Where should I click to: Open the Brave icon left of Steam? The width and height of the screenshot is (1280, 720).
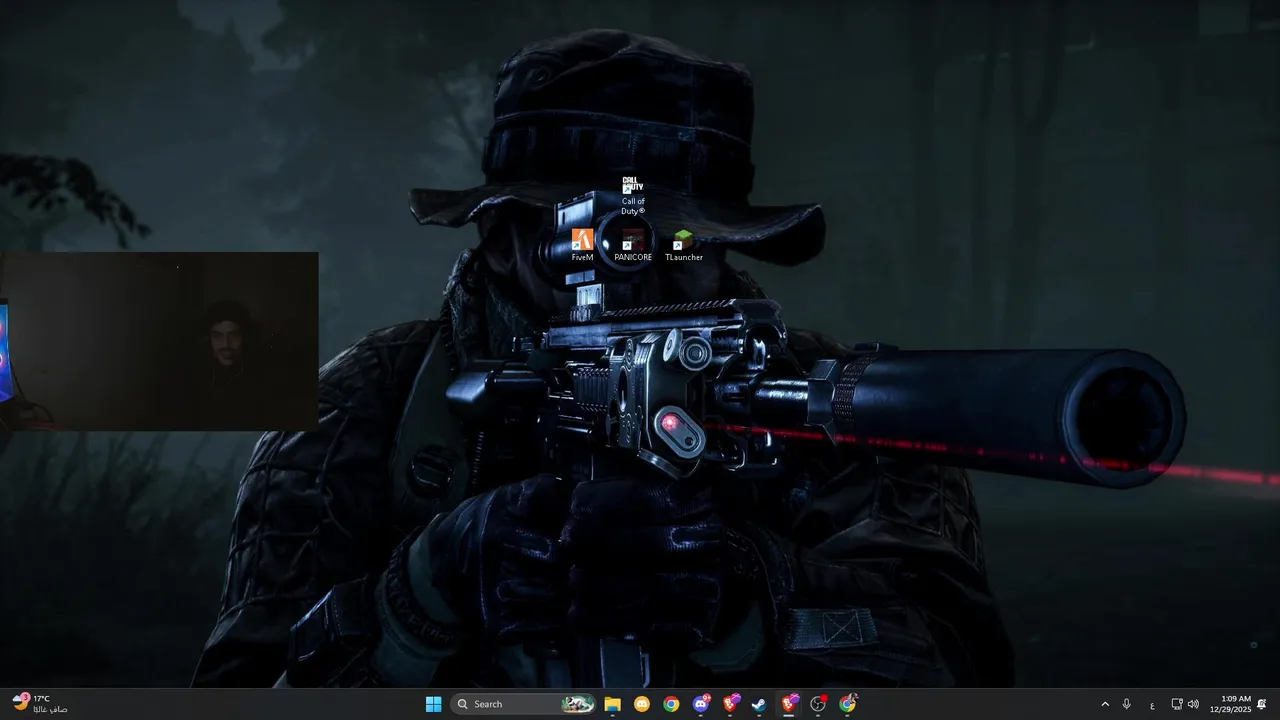click(730, 704)
